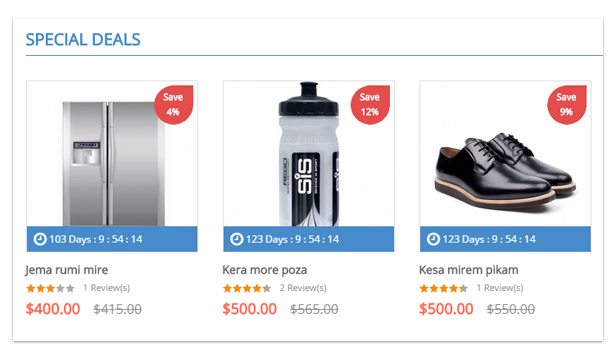616x361 pixels.
Task: Click the SiS water bottle image
Action: [309, 154]
